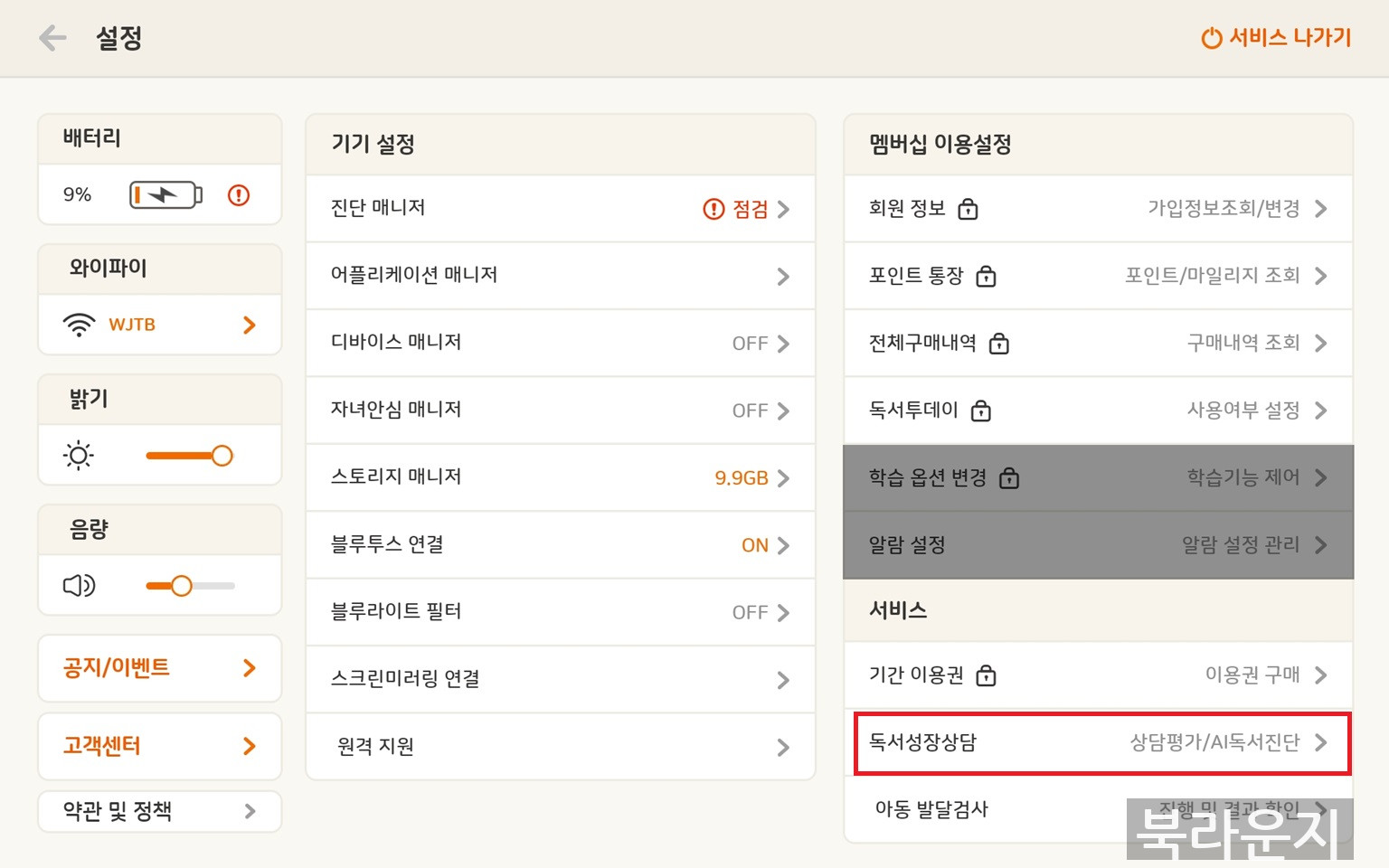Screen dimensions: 1389x868
Task: Click the Wi-Fi signal icon
Action: click(80, 325)
